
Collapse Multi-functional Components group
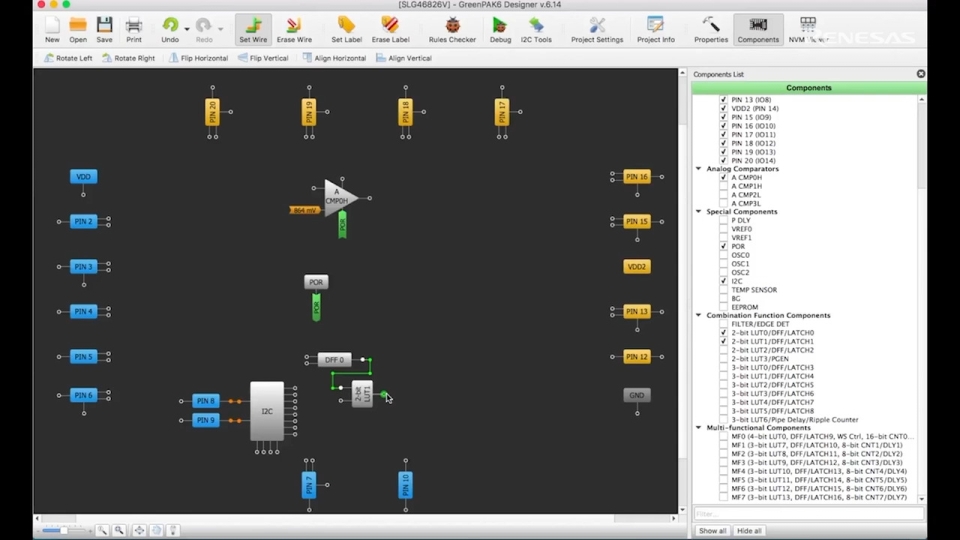[699, 427]
